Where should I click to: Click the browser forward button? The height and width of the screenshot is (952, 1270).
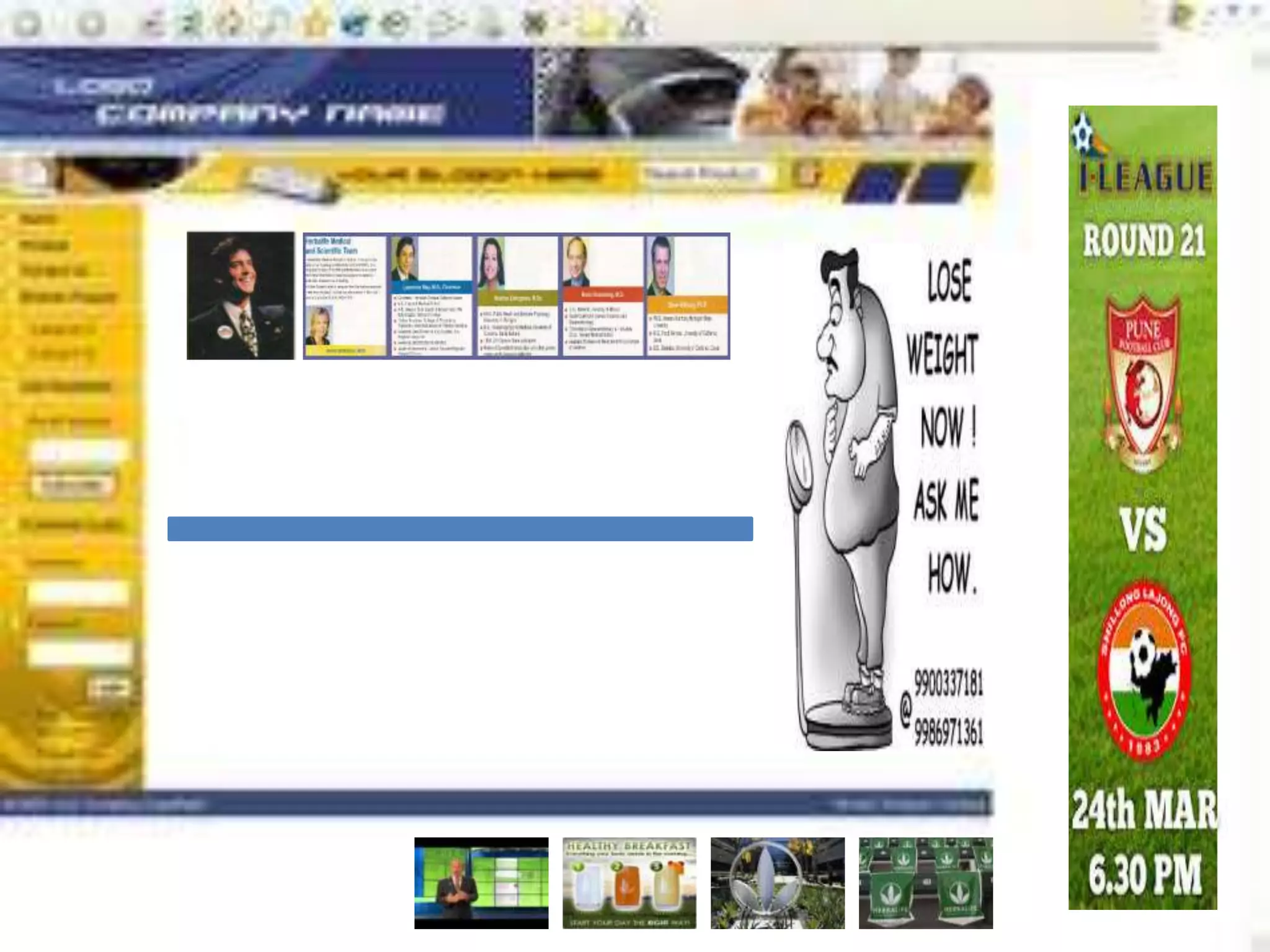(x=91, y=25)
